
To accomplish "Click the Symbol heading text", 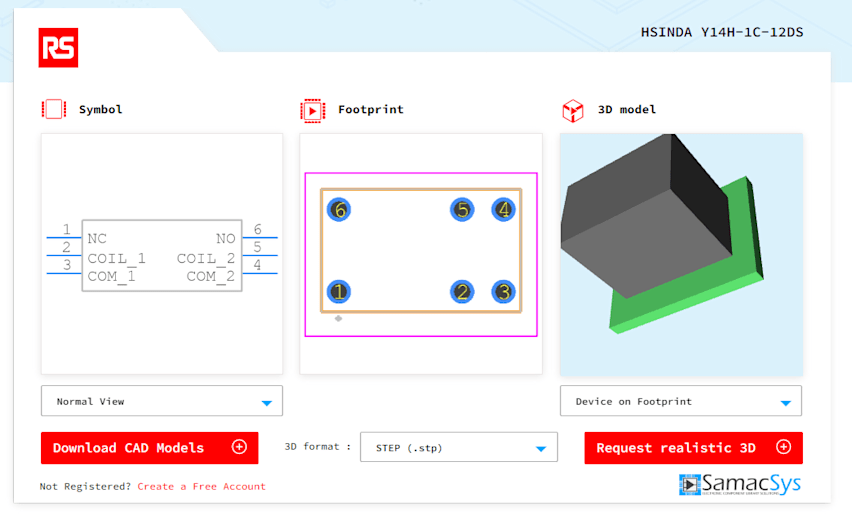I will [x=101, y=109].
